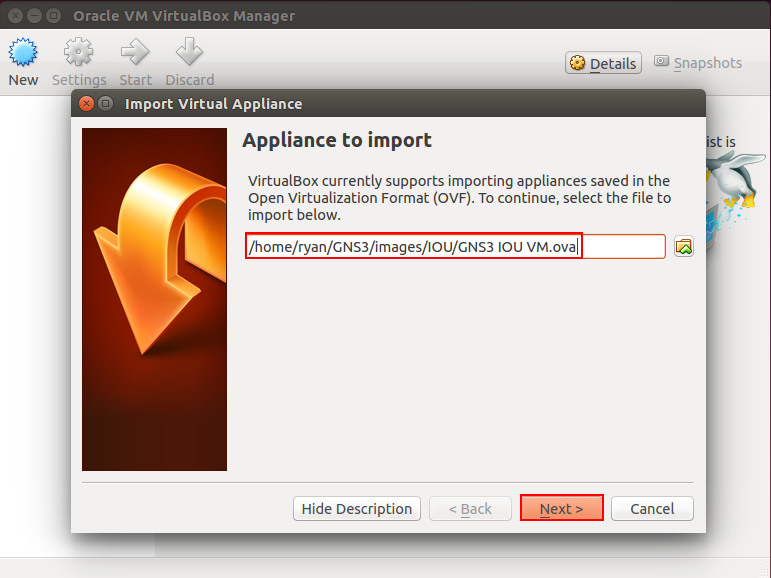Go back with the Back button
The image size is (771, 578).
coord(470,508)
